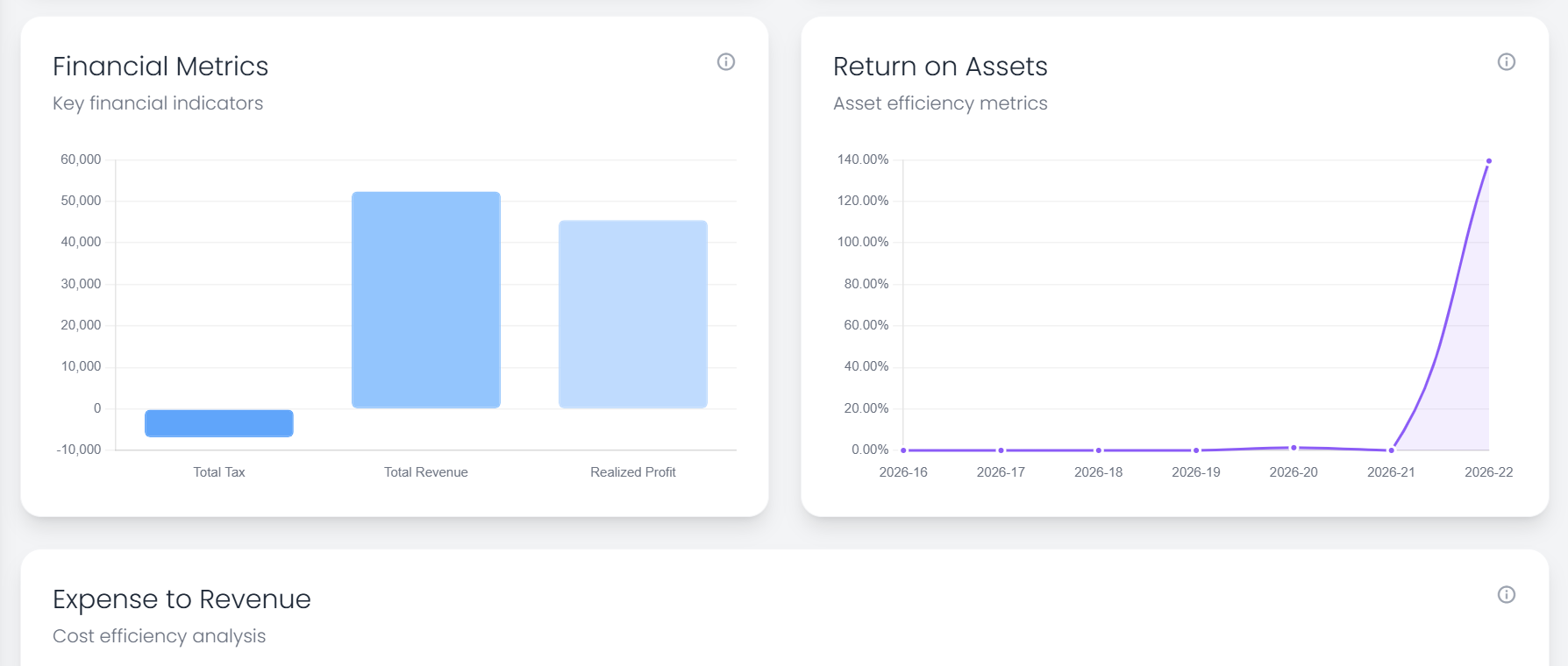Click the '2026-16' x-axis label
The height and width of the screenshot is (666, 1568).
point(903,472)
